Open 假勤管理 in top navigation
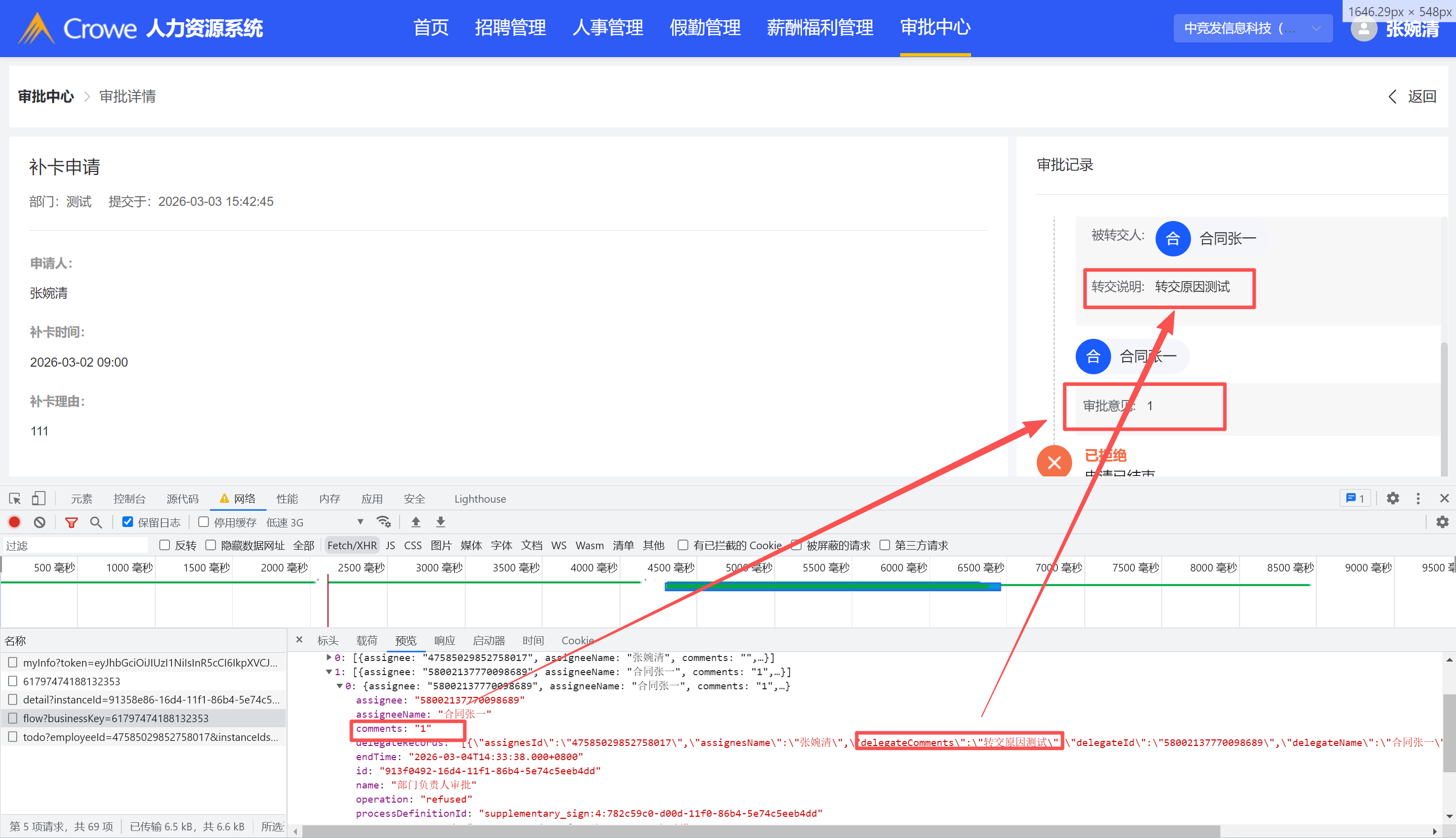1456x838 pixels. (x=704, y=28)
